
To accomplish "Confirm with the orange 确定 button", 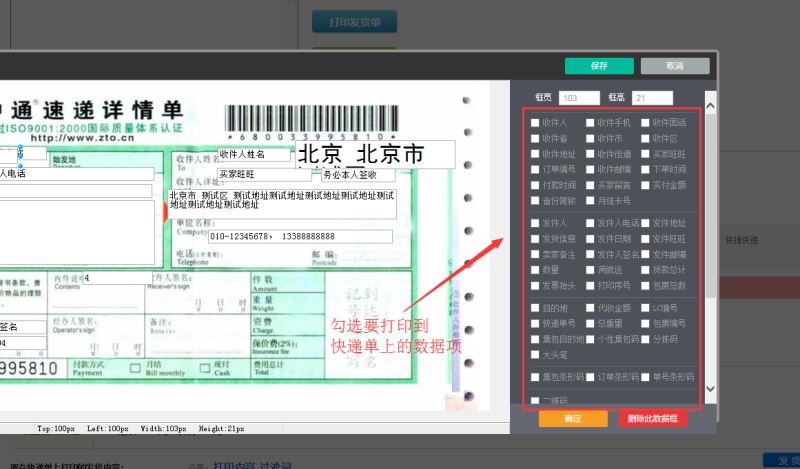I will click(x=573, y=418).
